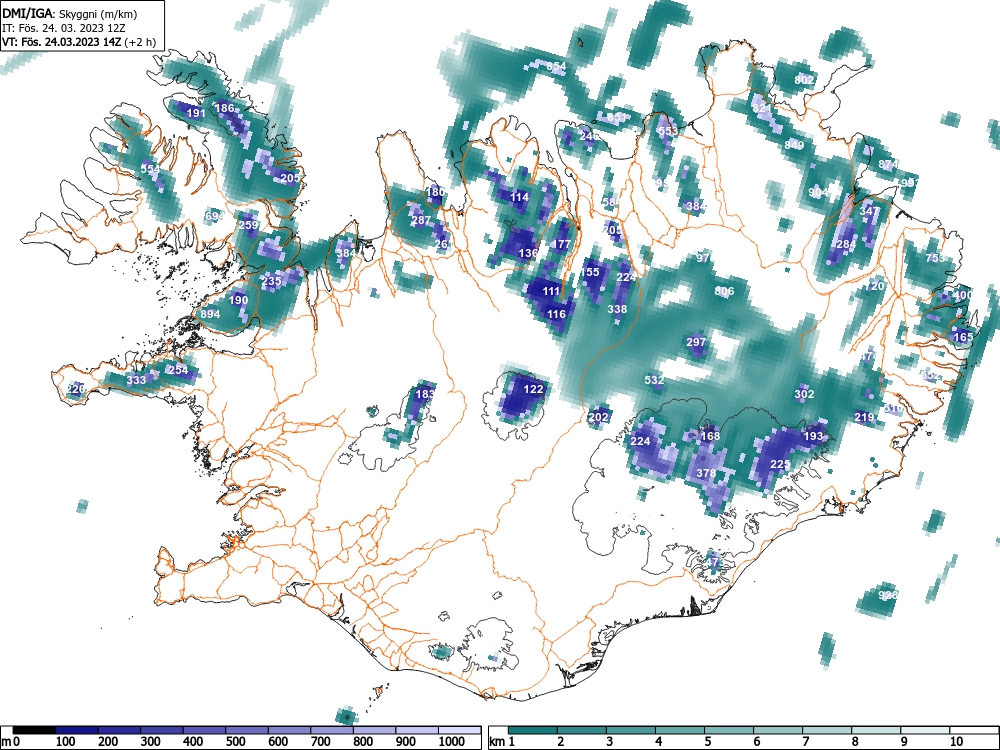Viewport: 1000px width, 750px height.
Task: Select the value 114
Action: coord(519,197)
